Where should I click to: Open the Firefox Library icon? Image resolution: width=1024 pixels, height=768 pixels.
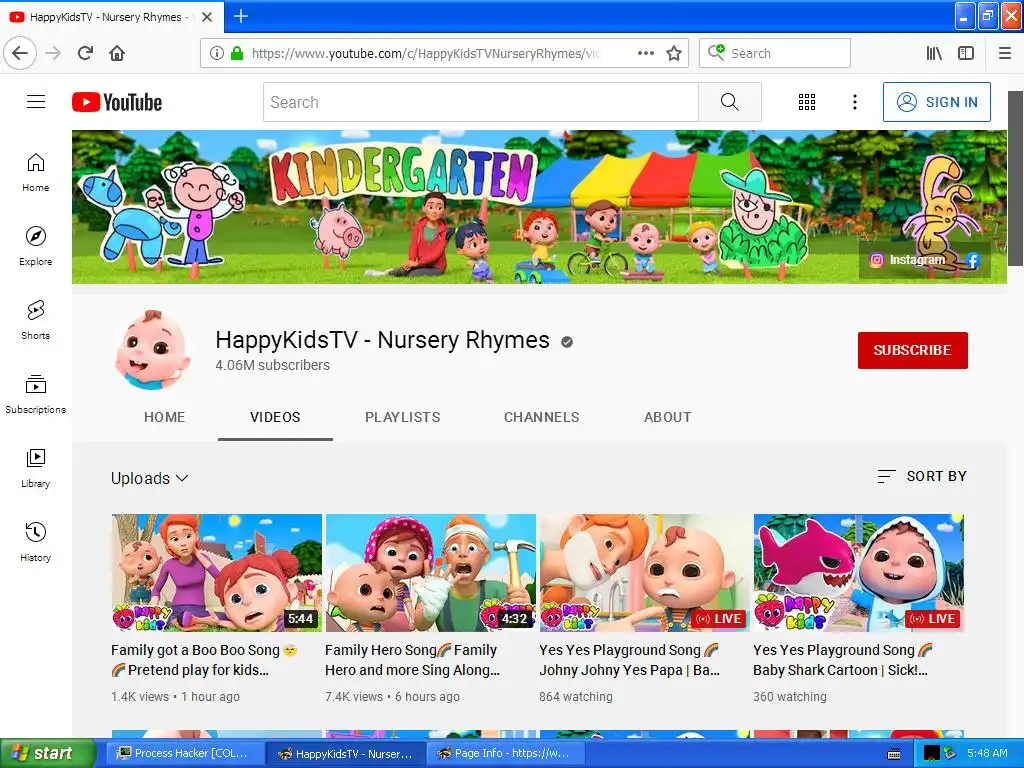(934, 53)
